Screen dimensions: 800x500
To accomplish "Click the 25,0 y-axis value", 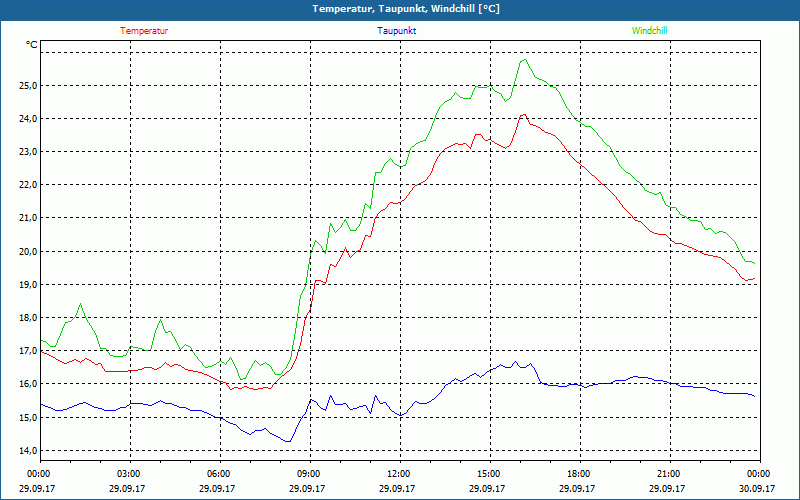I will (28, 86).
